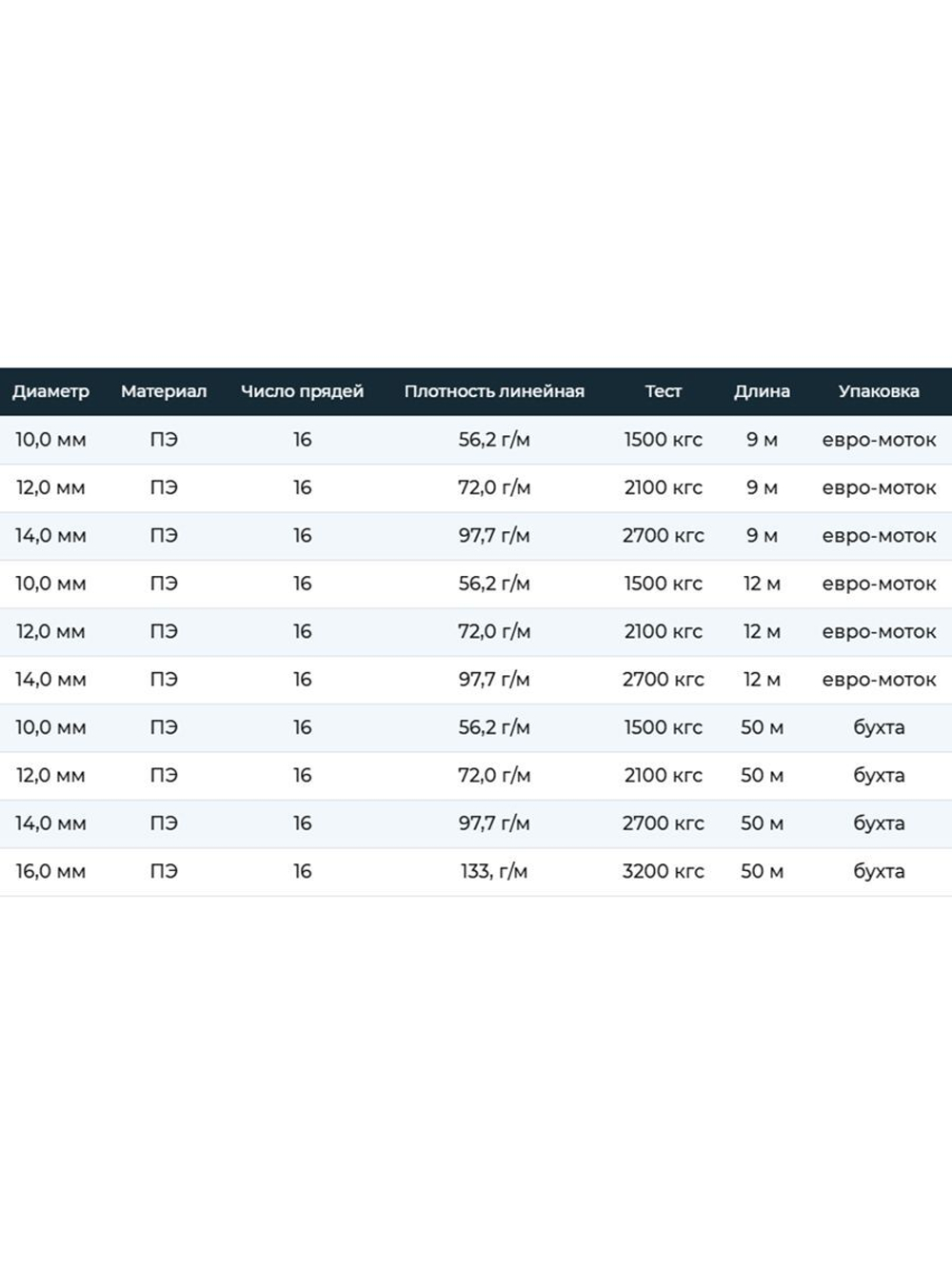Viewport: 952px width, 1269px height.
Task: Select the Число прядей header cell
Action: (x=302, y=391)
